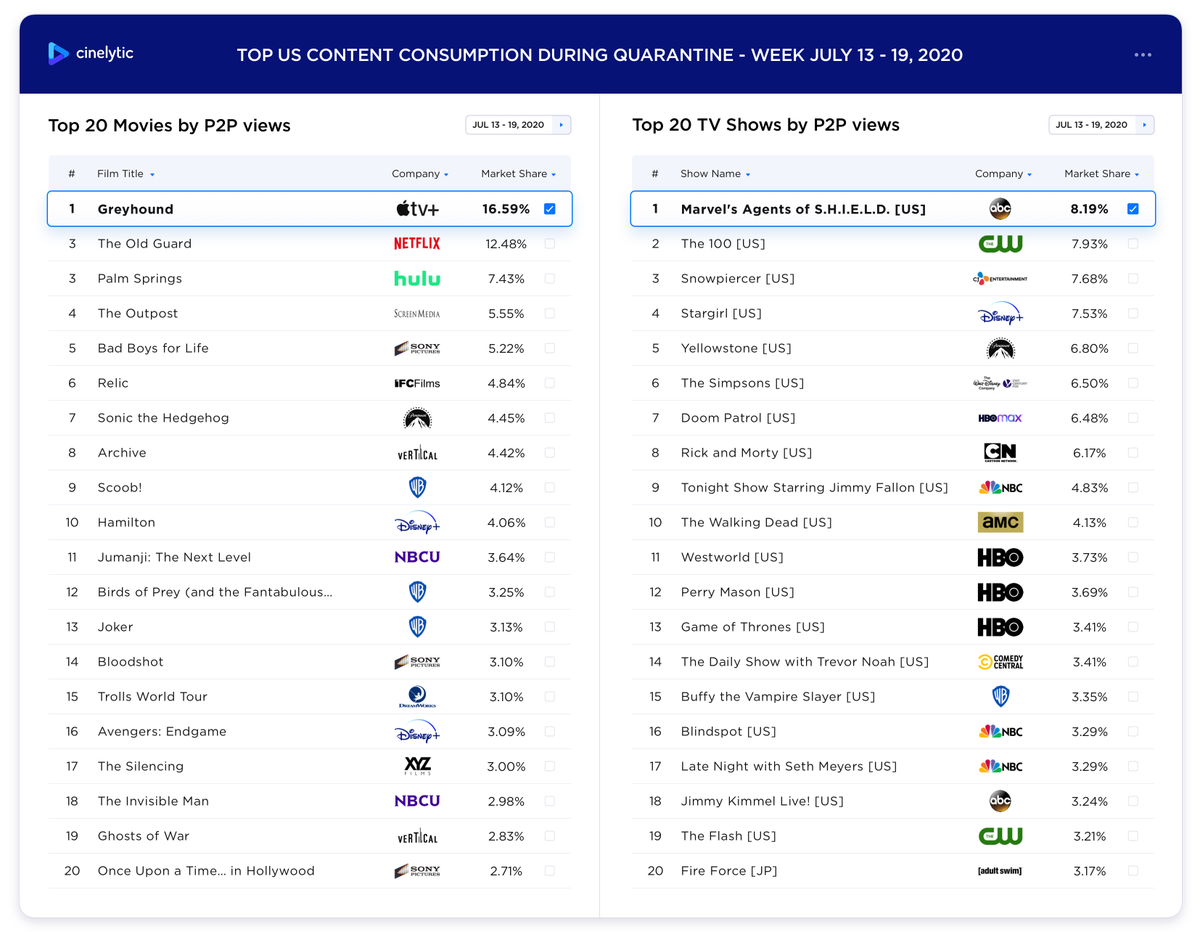Click IFC Films logo in Relic row
This screenshot has height=932, width=1200.
click(x=417, y=383)
